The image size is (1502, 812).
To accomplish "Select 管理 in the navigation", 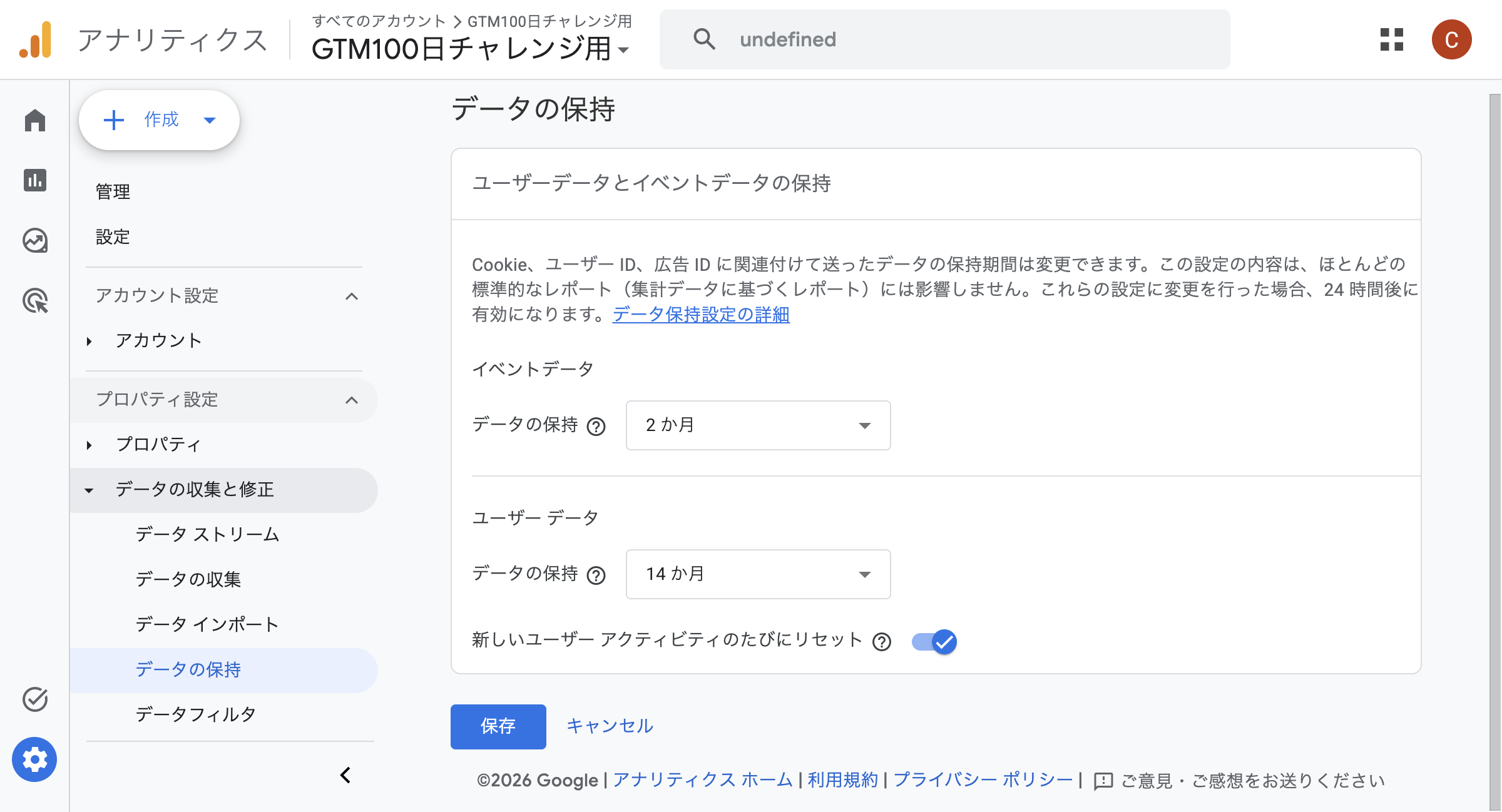I will (113, 191).
